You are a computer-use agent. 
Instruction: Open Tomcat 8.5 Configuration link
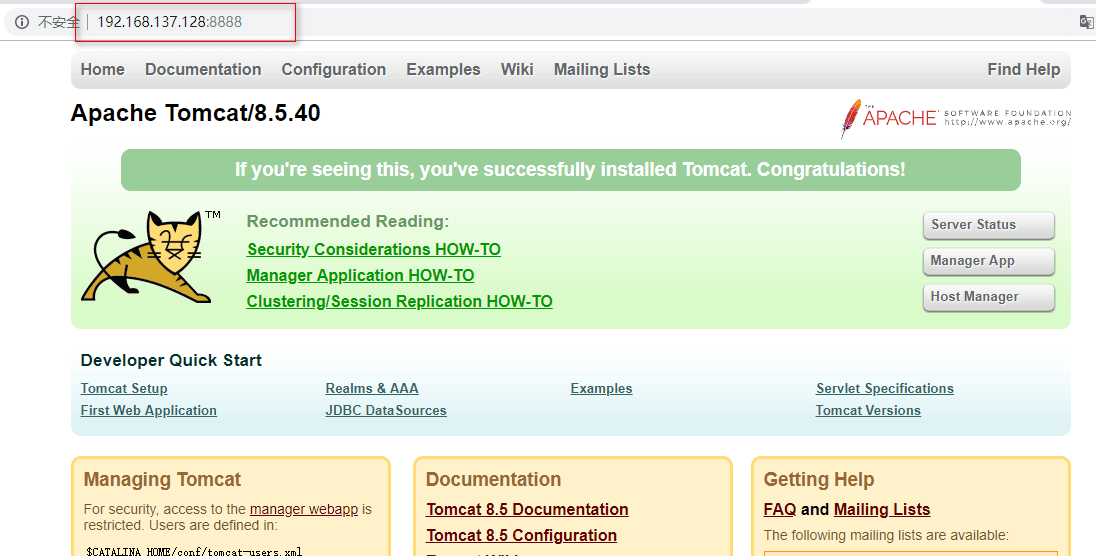(521, 535)
